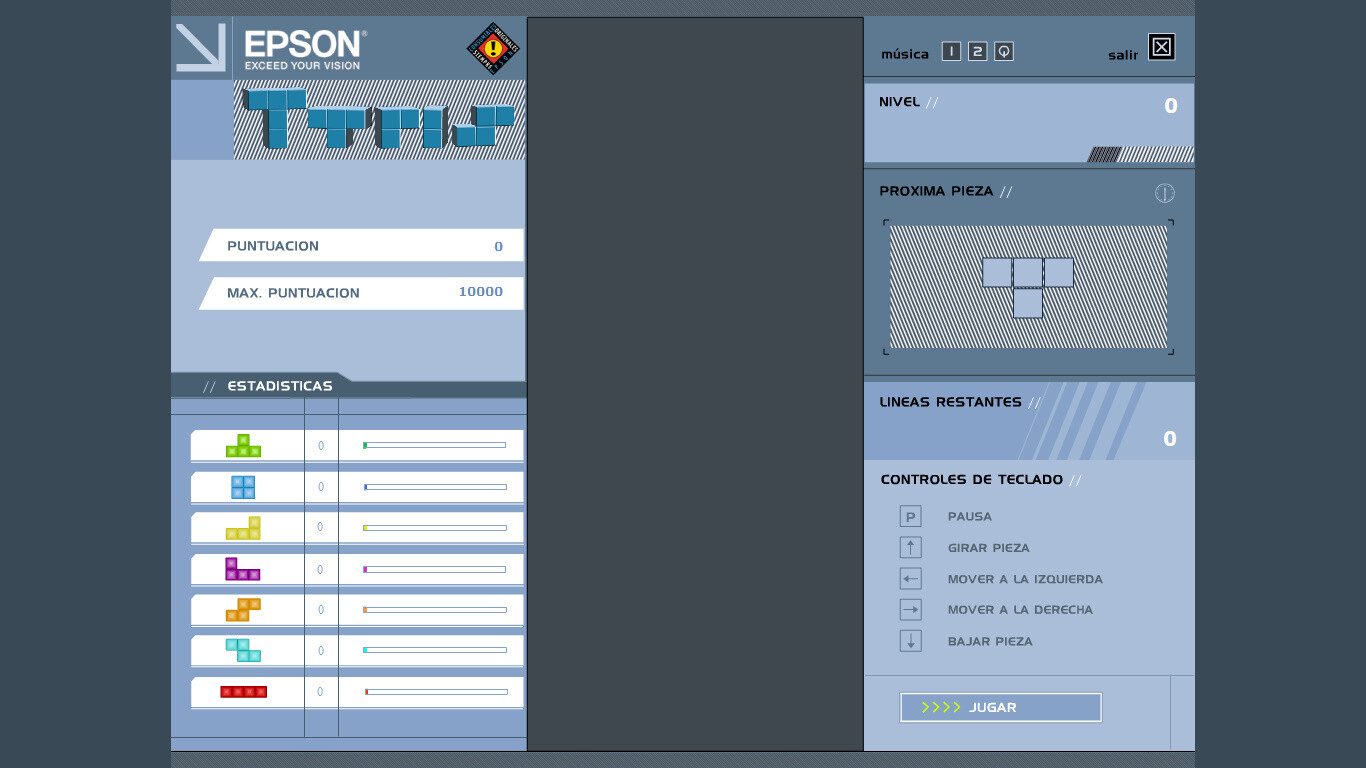1366x768 pixels.
Task: Click the EXCEED YOUR VISION tagline
Action: coord(302,66)
